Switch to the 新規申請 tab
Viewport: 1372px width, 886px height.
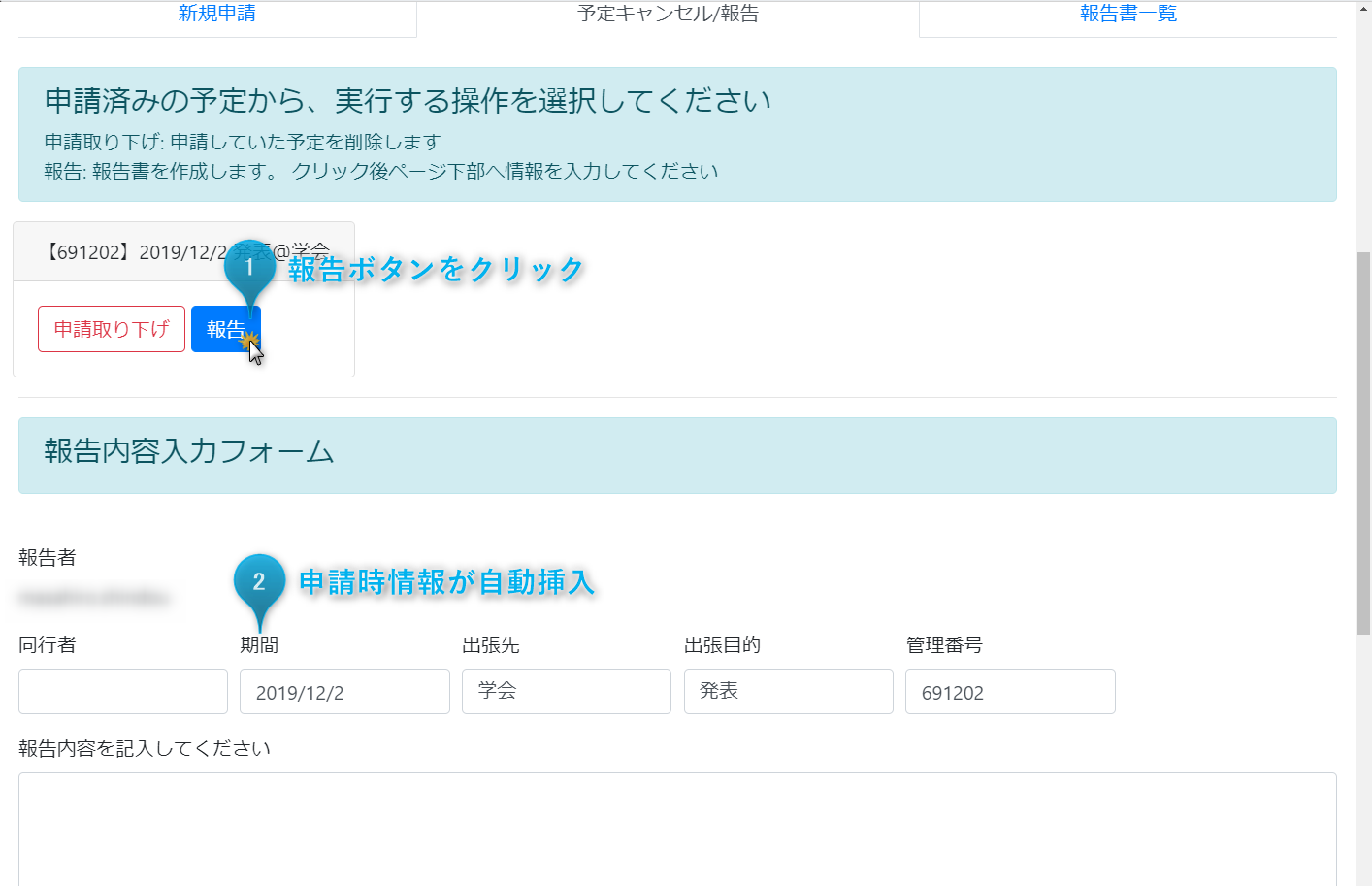217,14
